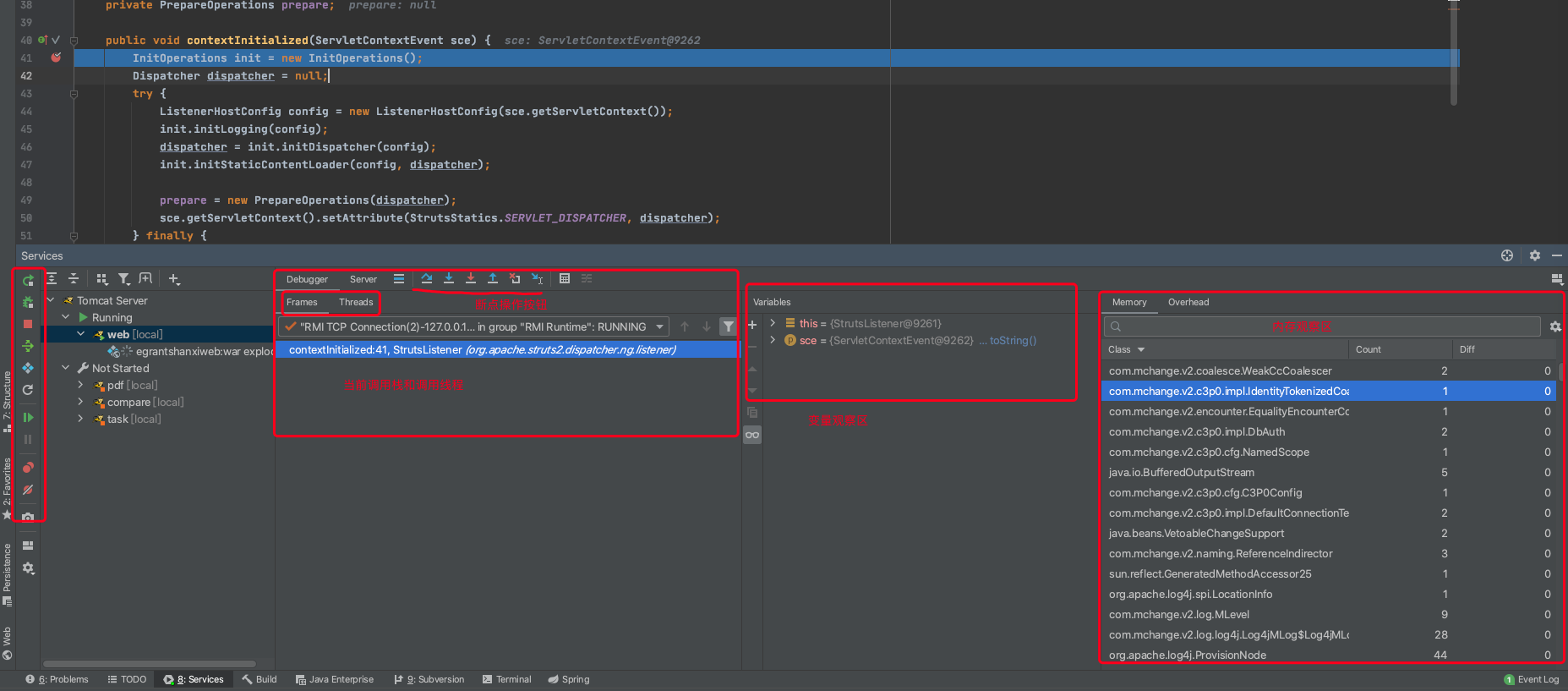Toggle the line 41 breakpoint in gutter
The height and width of the screenshot is (691, 1568).
56,58
